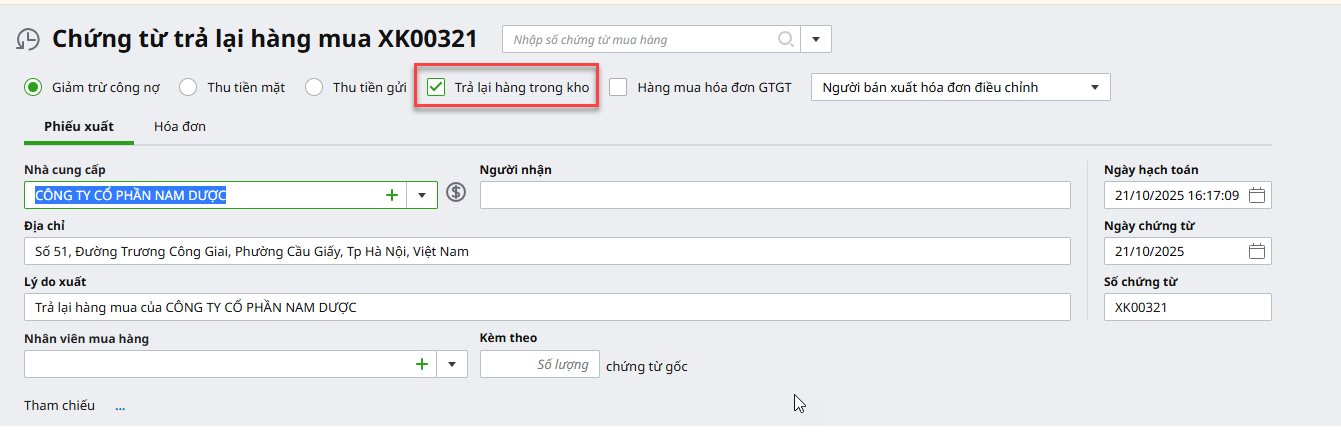
Task: Add new purchasing employee with plus icon
Action: coord(422,364)
